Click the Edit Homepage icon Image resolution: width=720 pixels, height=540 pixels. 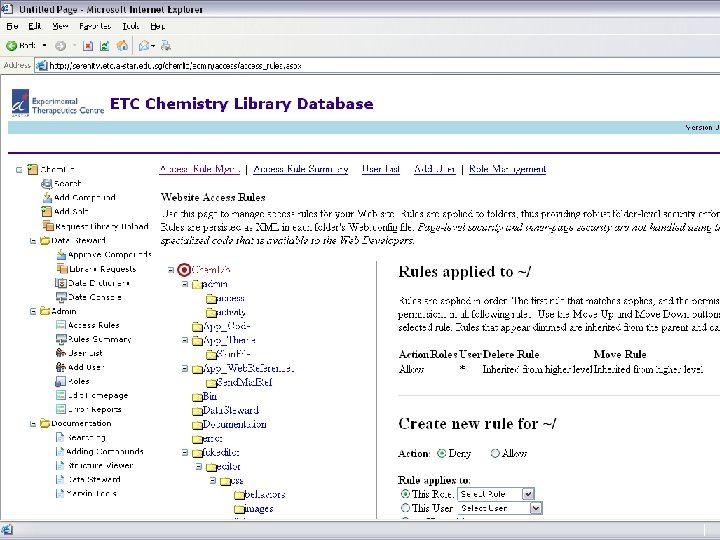tap(61, 395)
